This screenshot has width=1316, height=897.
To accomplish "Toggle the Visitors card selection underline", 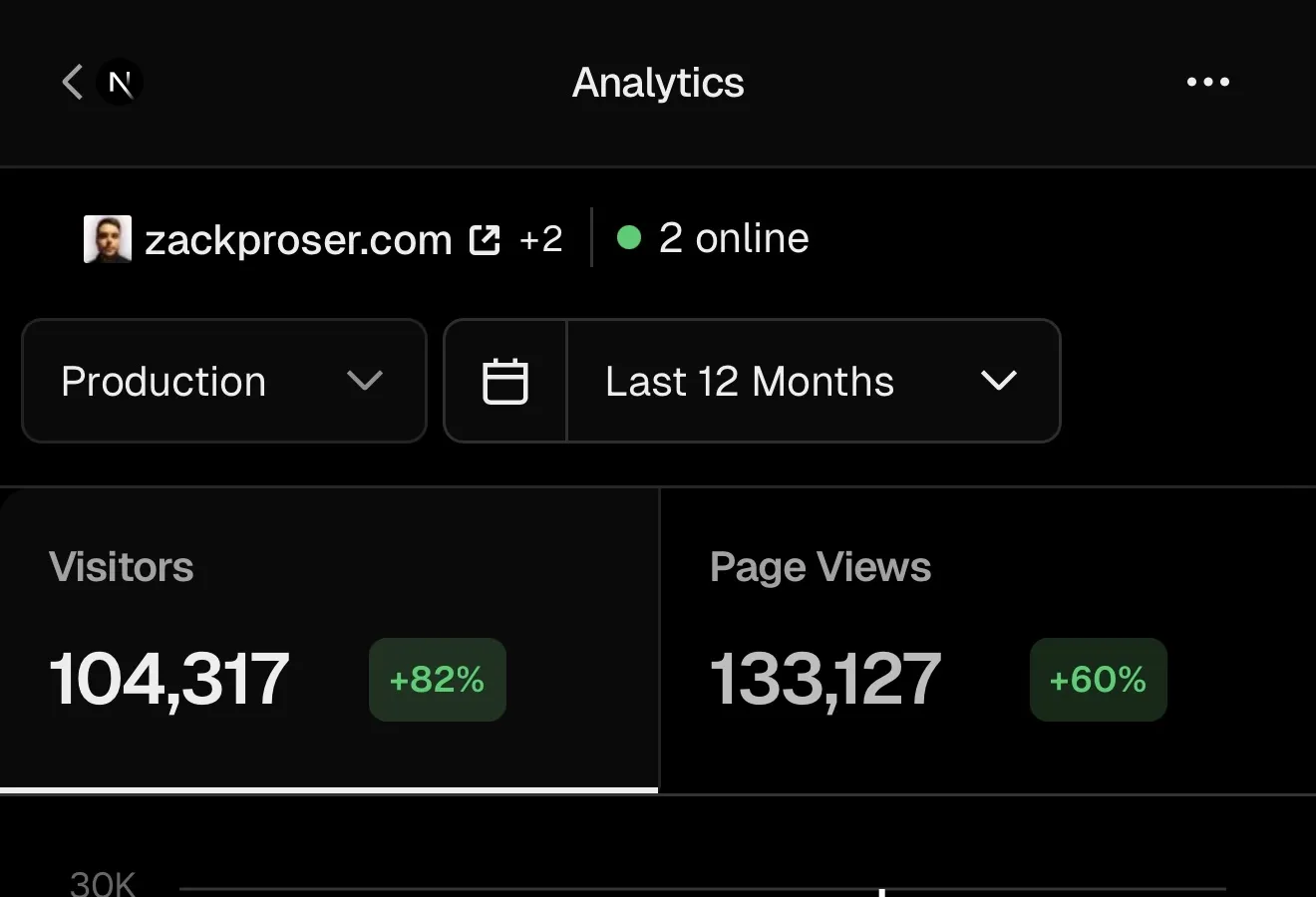I will pyautogui.click(x=329, y=790).
